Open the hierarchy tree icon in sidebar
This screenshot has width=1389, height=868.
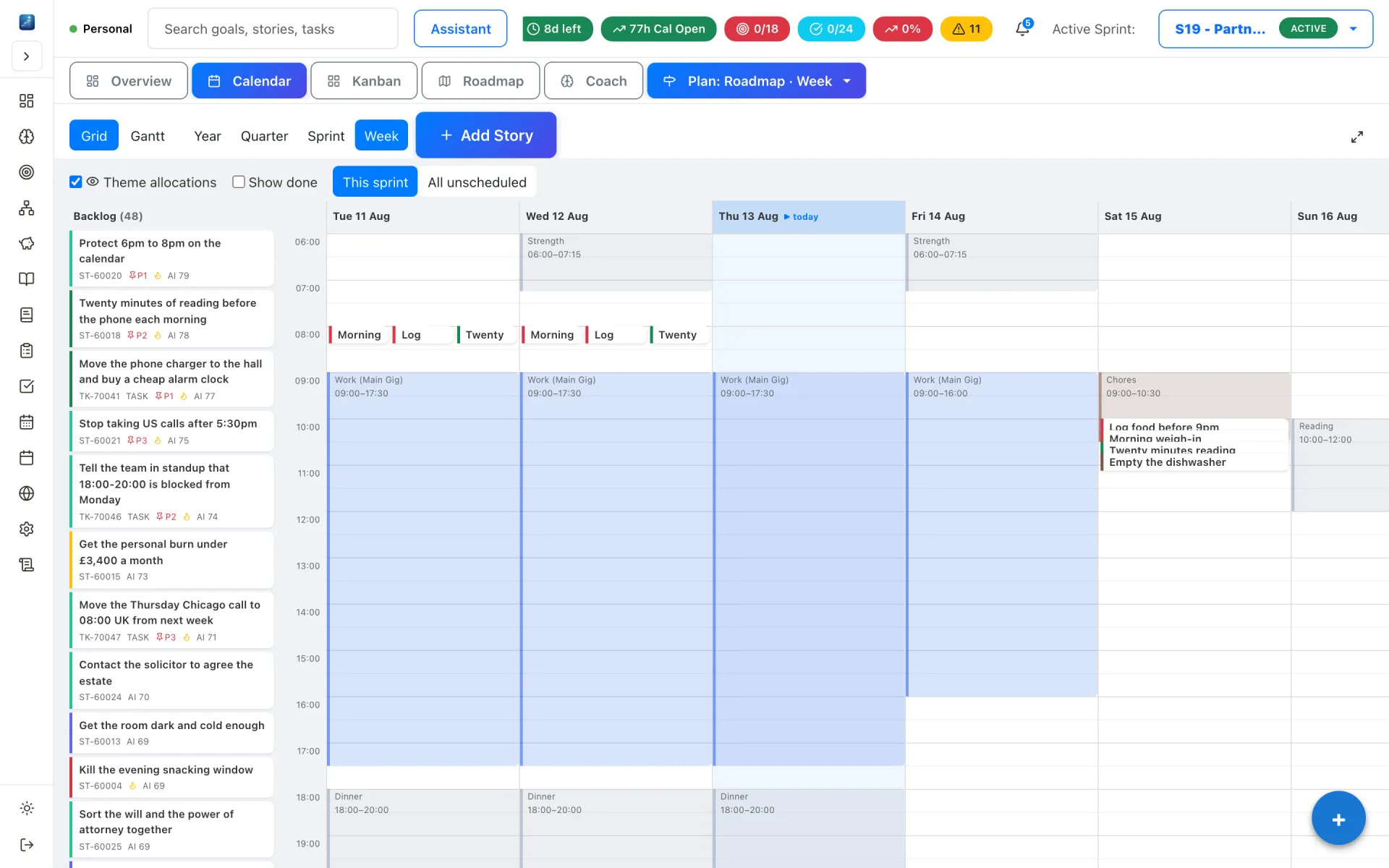[27, 208]
